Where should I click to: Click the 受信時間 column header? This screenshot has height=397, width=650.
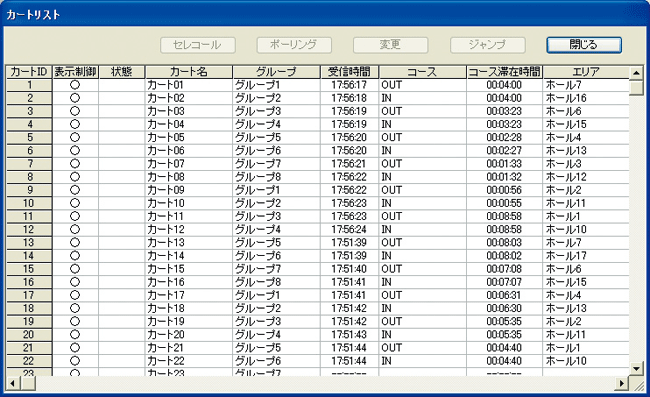point(349,72)
